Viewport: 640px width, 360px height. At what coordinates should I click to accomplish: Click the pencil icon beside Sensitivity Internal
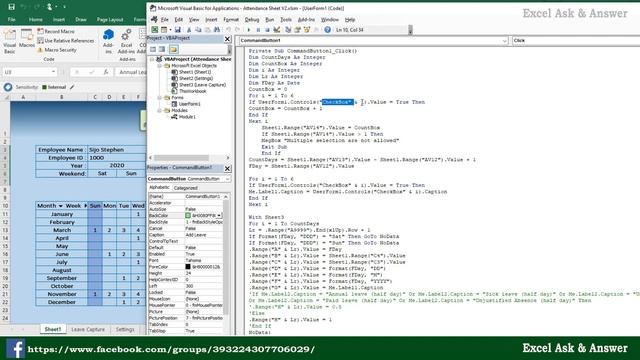click(72, 87)
